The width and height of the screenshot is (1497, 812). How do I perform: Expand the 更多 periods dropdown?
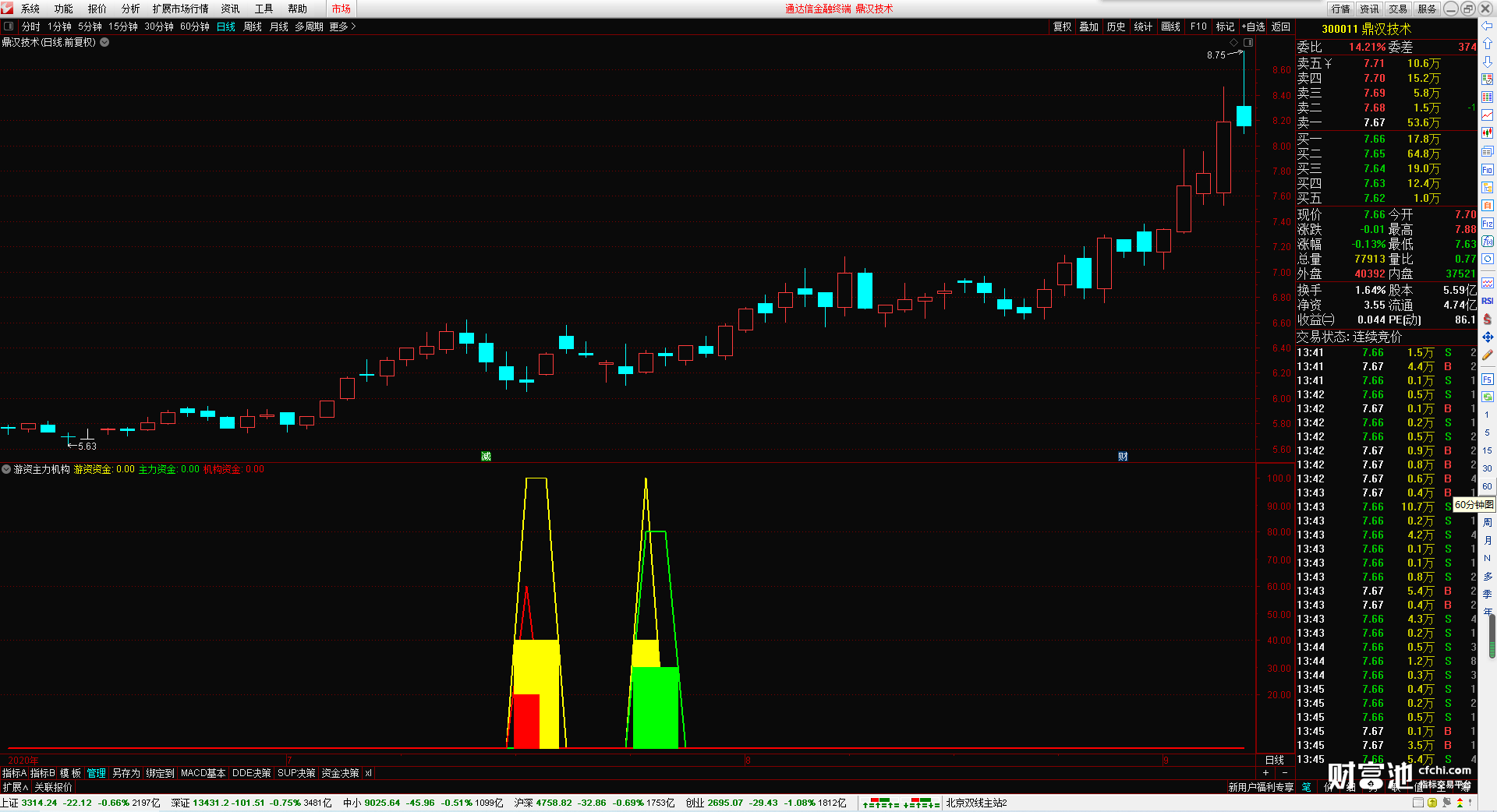click(x=342, y=26)
